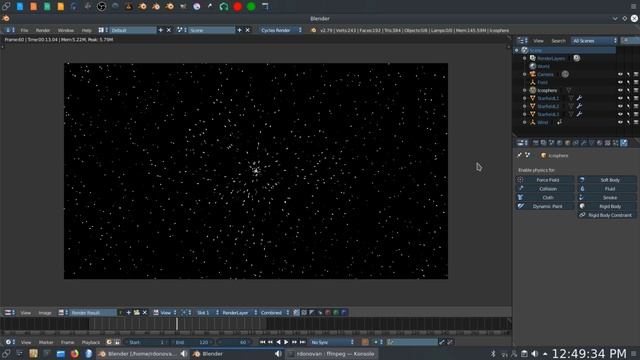Viewport: 640px width, 360px height.
Task: Click the timeline playhead marker at frame 60
Action: coord(177,324)
